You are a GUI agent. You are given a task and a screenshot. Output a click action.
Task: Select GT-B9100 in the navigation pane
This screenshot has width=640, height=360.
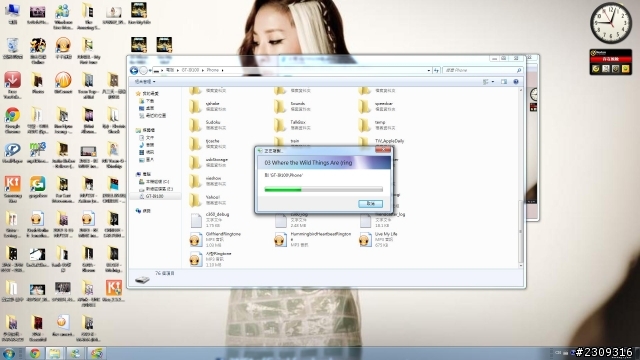point(155,196)
